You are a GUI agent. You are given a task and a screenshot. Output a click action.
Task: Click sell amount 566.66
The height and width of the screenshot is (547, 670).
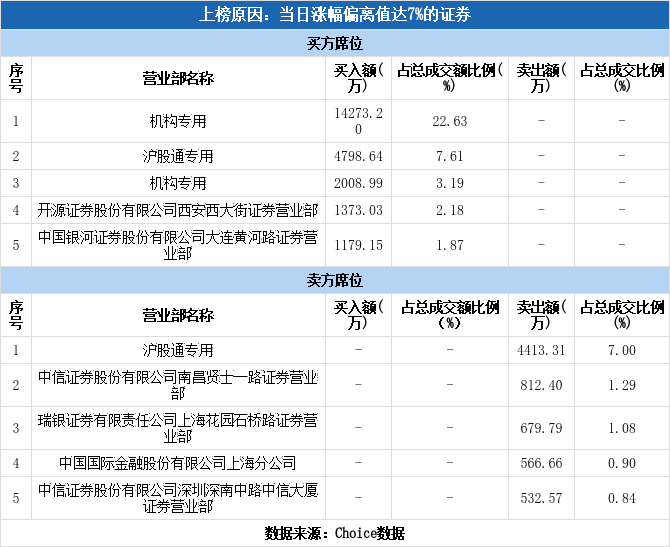click(x=541, y=463)
